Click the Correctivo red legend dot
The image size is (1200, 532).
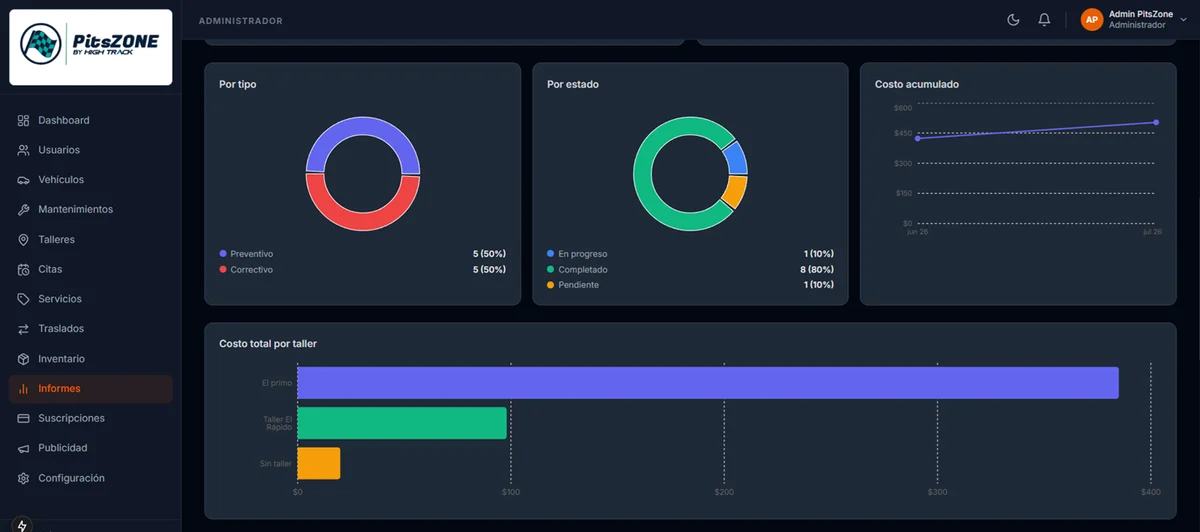click(223, 270)
